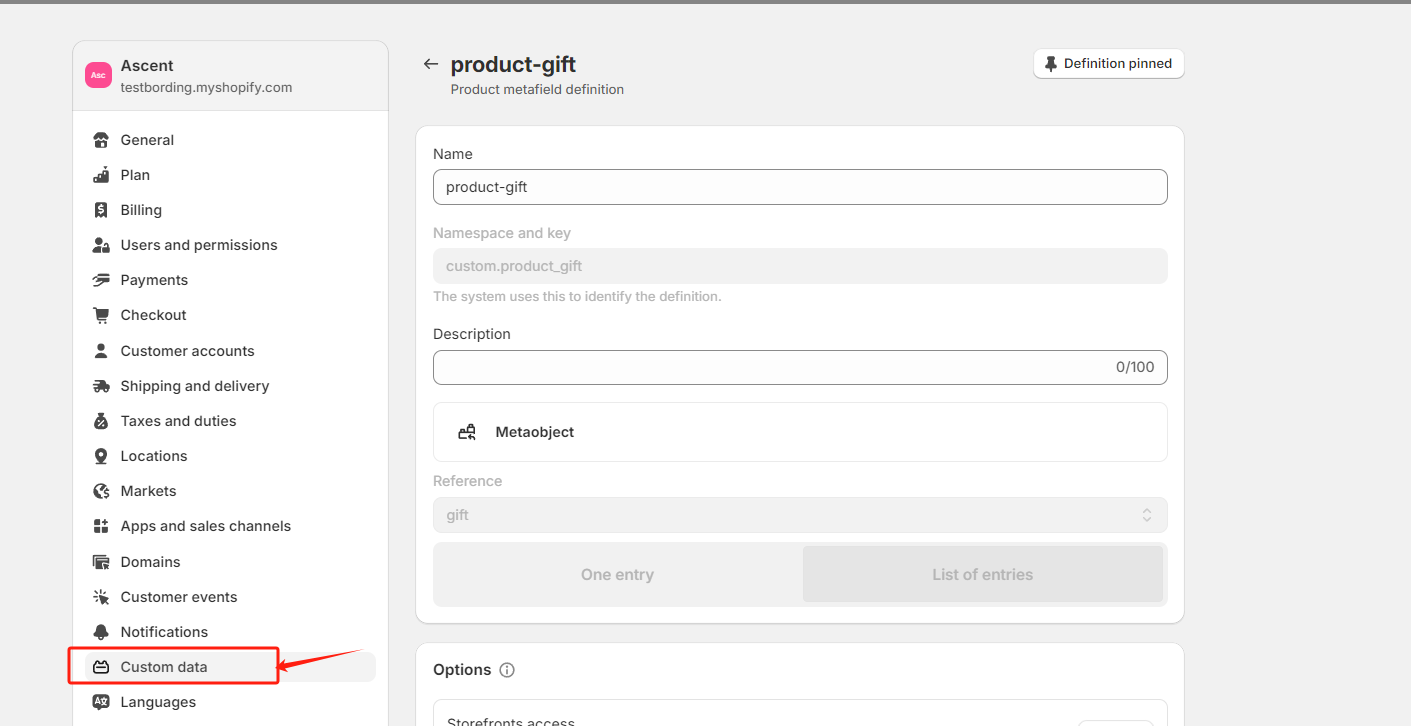Click the Locations pin icon
The height and width of the screenshot is (726, 1411).
[101, 456]
